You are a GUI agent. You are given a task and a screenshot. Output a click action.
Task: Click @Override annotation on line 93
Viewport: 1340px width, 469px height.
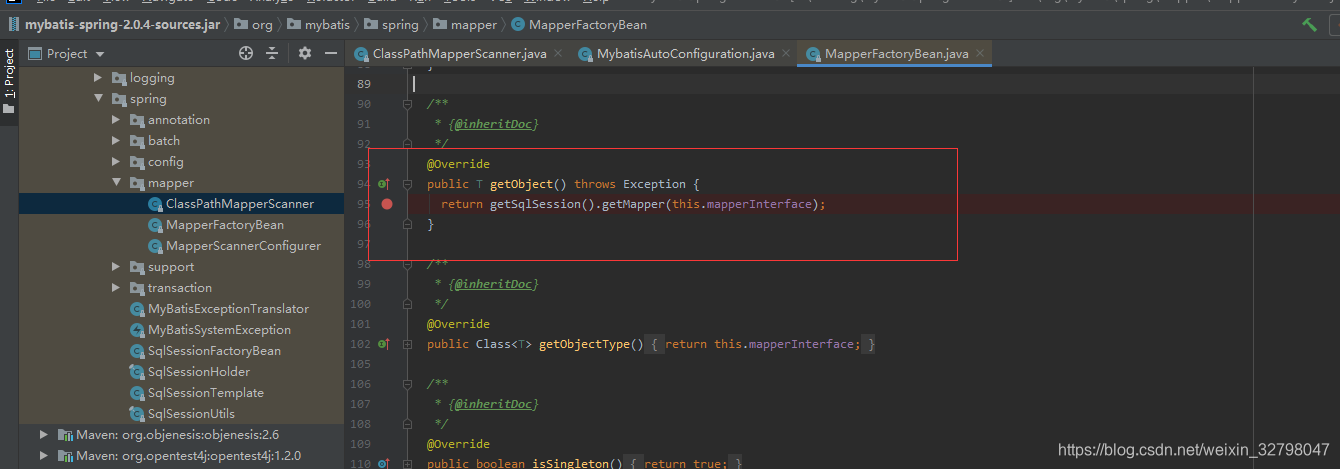click(x=458, y=164)
